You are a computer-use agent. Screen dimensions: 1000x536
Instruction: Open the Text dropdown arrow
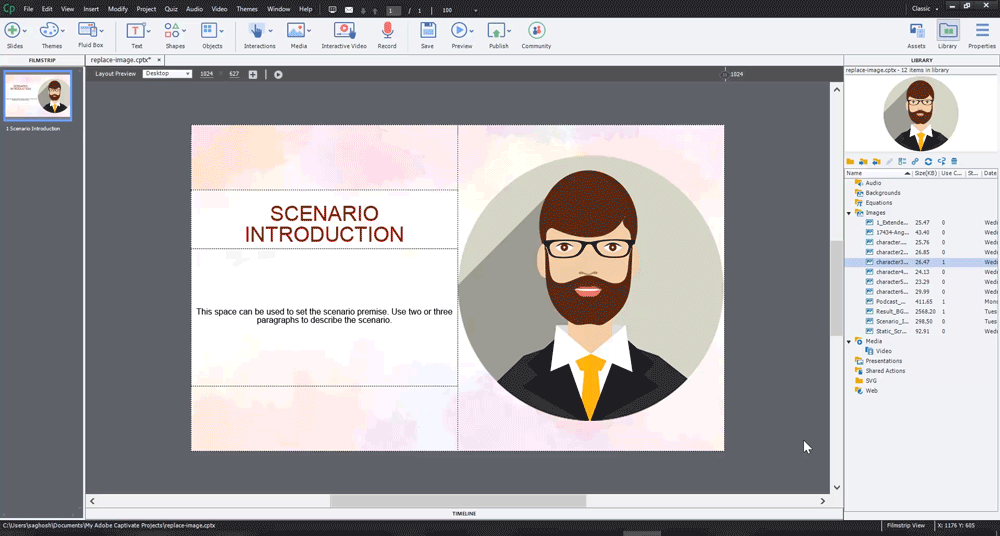tap(149, 31)
